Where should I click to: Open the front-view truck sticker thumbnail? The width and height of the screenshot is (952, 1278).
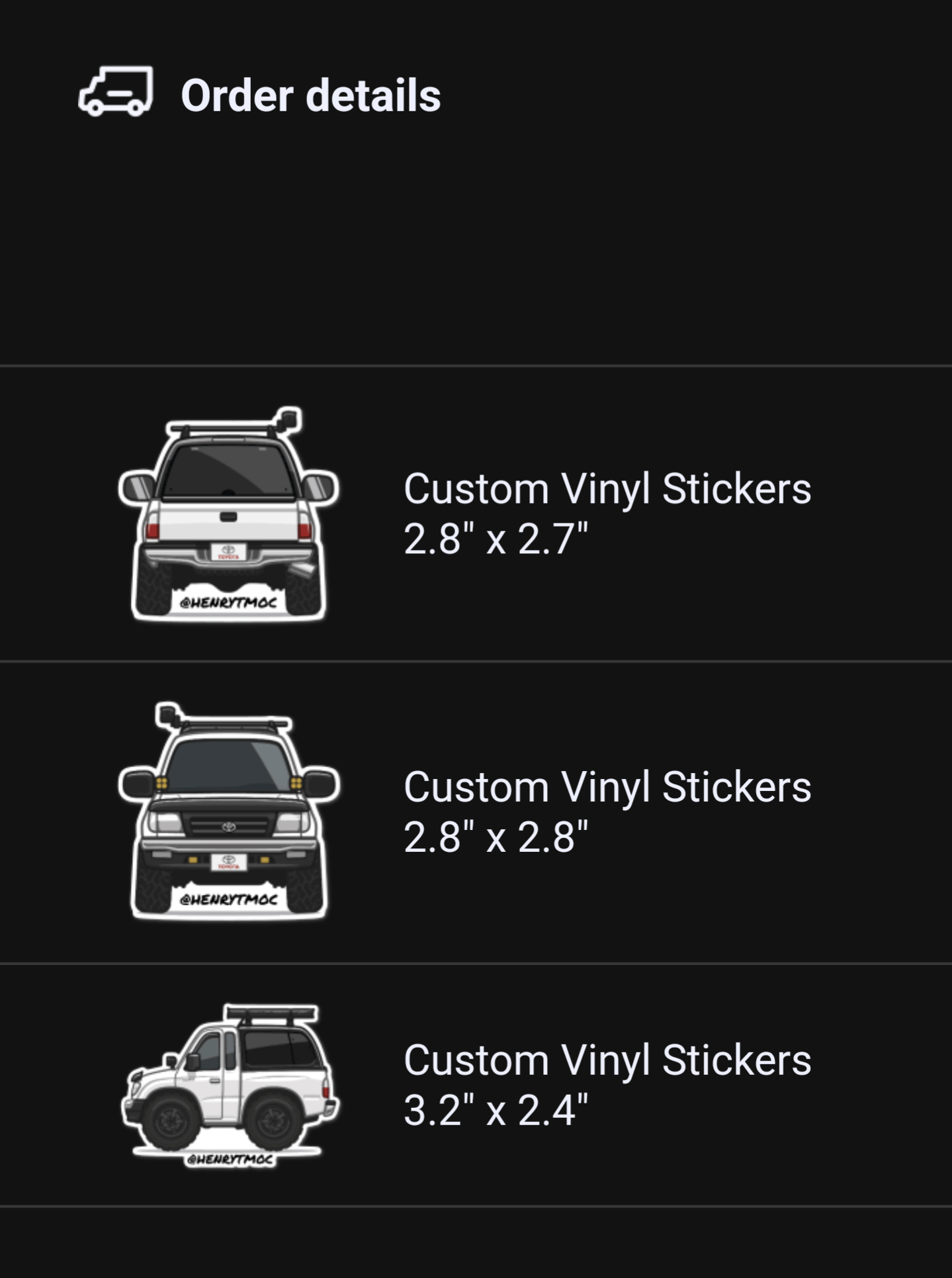click(229, 811)
